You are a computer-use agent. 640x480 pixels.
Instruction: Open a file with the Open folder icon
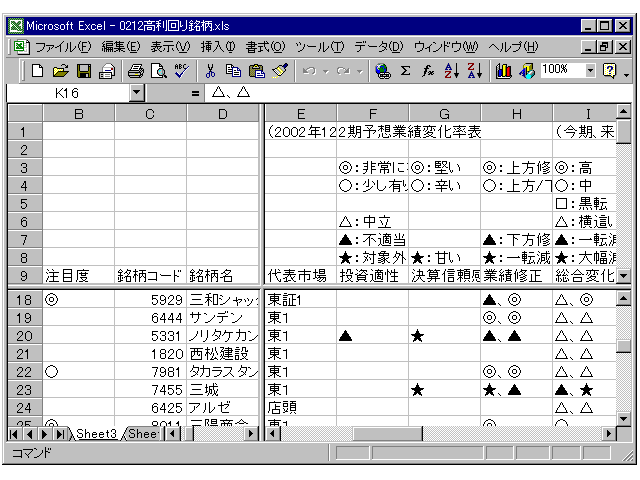[x=60, y=71]
